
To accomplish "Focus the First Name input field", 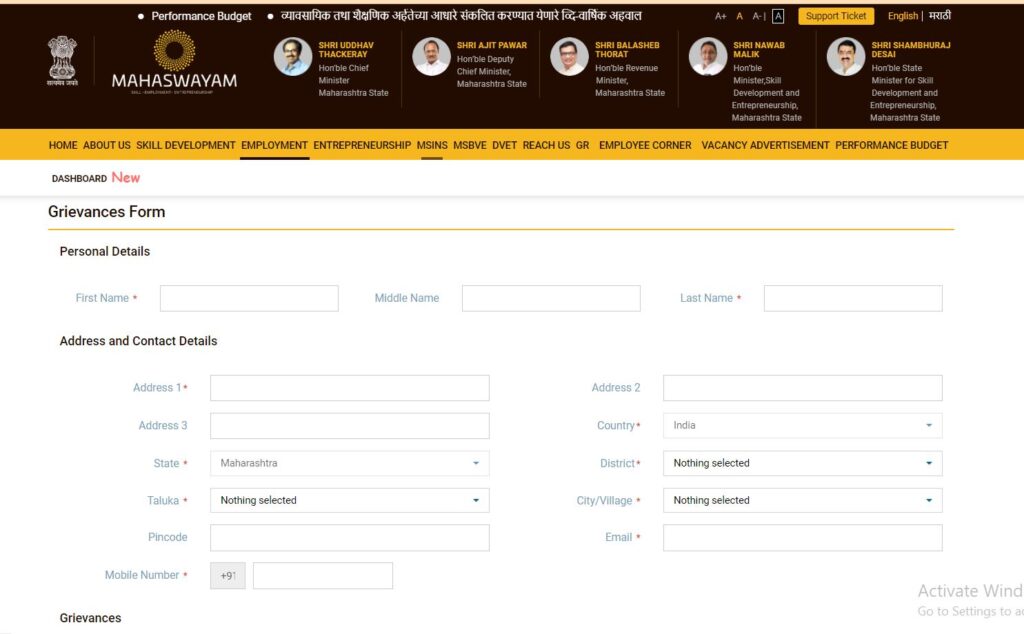I will [x=249, y=298].
